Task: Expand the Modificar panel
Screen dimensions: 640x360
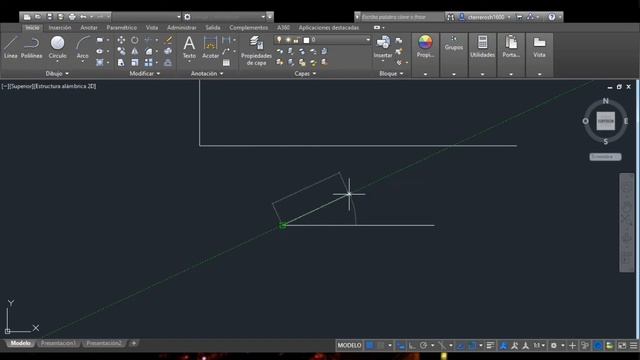Action: click(145, 73)
